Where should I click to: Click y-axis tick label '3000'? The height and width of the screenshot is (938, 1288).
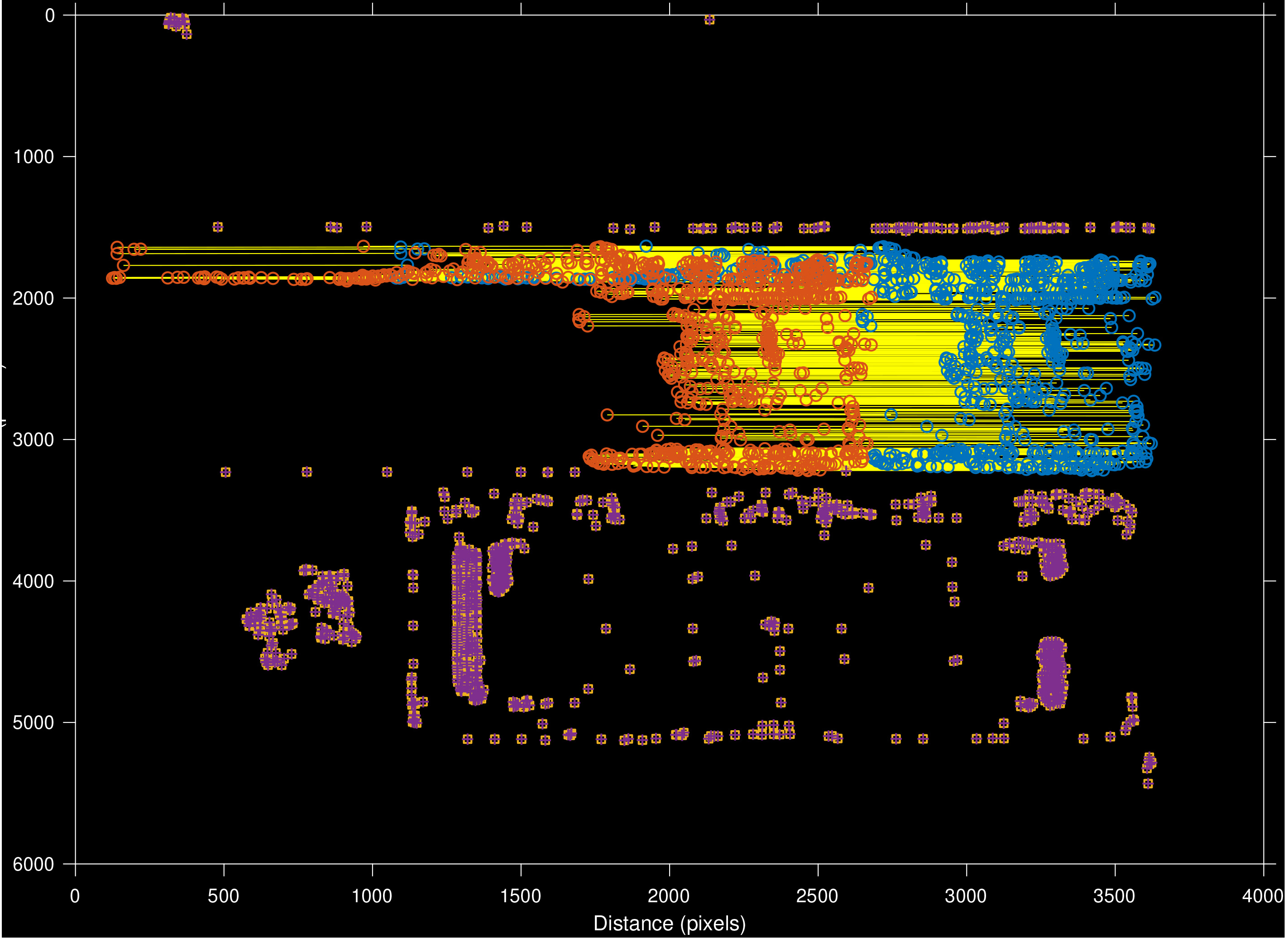(x=34, y=440)
